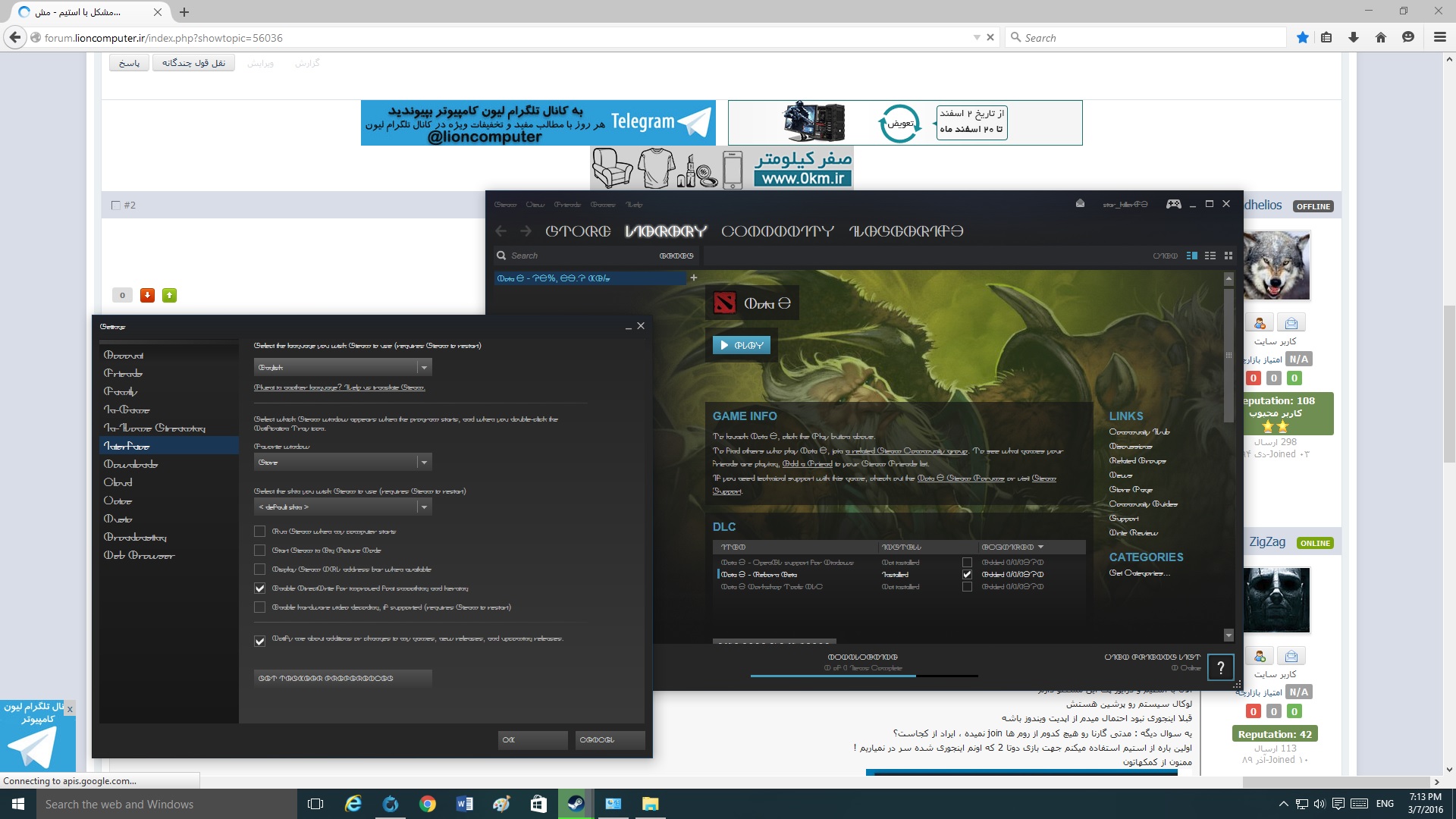Click the Steam library Search field
The image size is (1456, 819).
576,256
